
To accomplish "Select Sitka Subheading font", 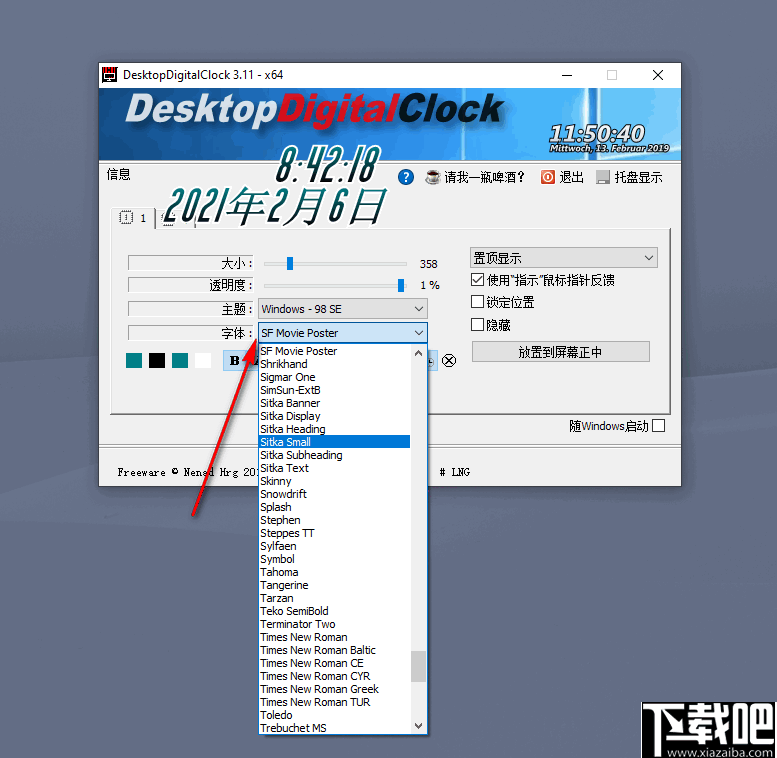I will pos(334,455).
